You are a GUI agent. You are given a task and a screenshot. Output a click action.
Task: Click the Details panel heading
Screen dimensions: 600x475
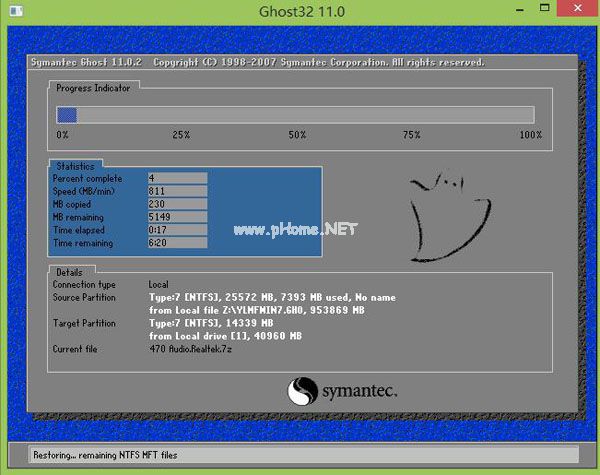click(69, 272)
